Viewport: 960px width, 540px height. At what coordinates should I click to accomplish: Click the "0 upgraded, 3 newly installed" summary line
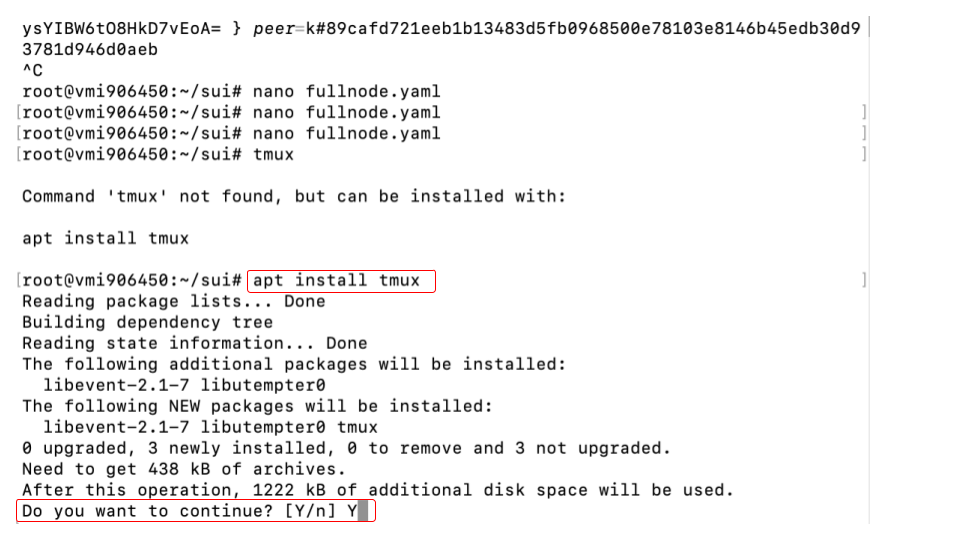[x=347, y=448]
